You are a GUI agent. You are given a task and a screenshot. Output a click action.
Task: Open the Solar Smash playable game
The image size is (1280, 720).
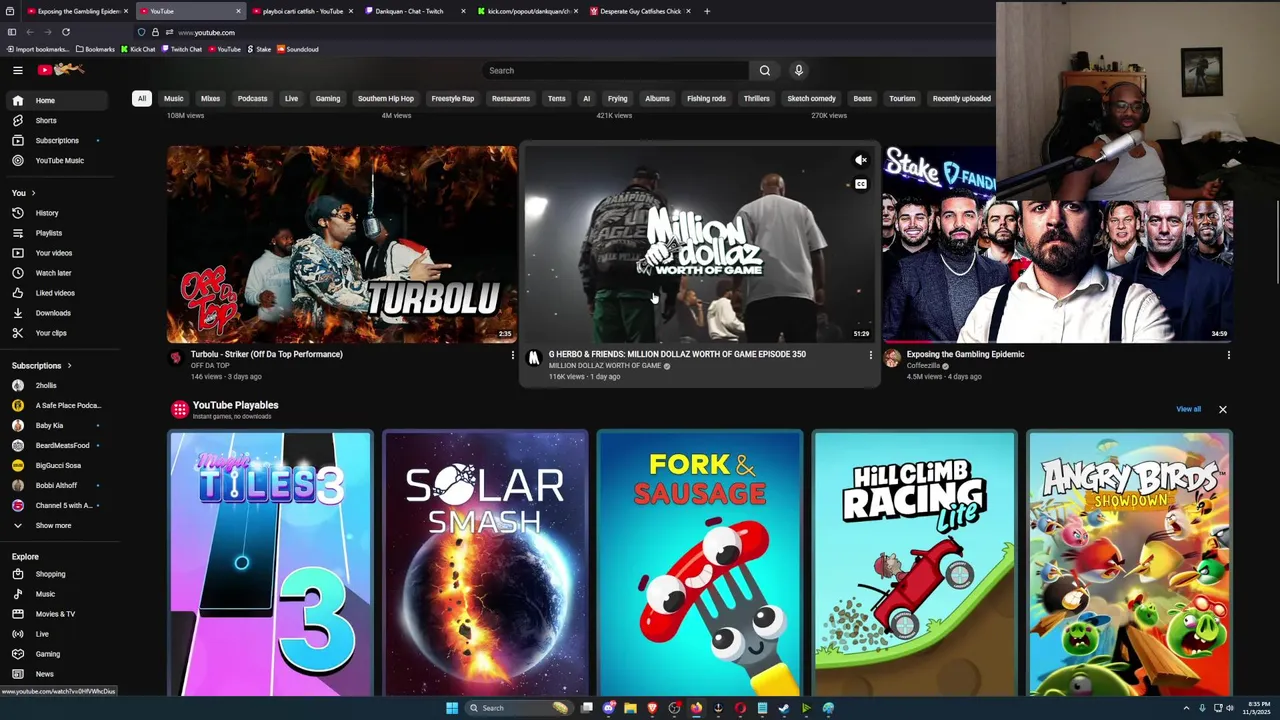tap(486, 563)
